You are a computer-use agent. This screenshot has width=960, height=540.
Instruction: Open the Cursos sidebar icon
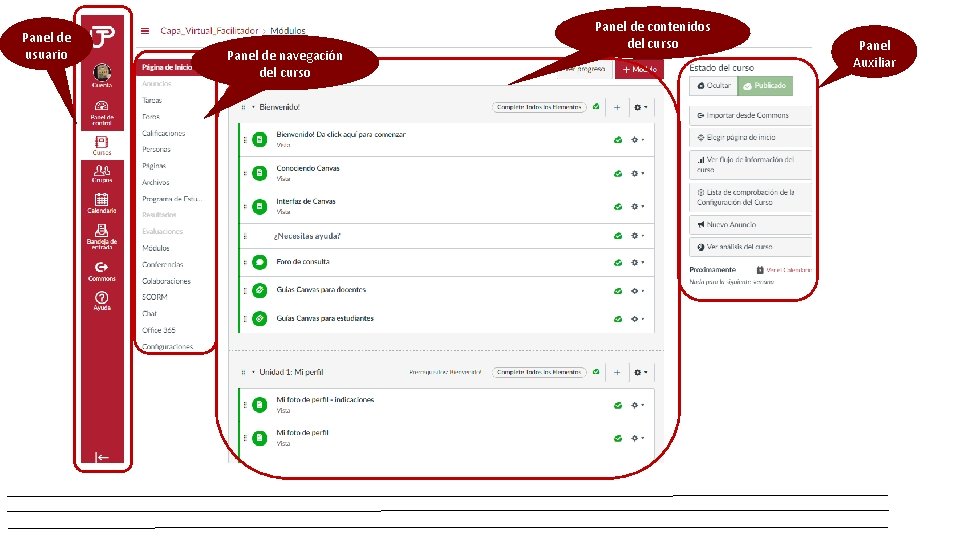coord(102,142)
